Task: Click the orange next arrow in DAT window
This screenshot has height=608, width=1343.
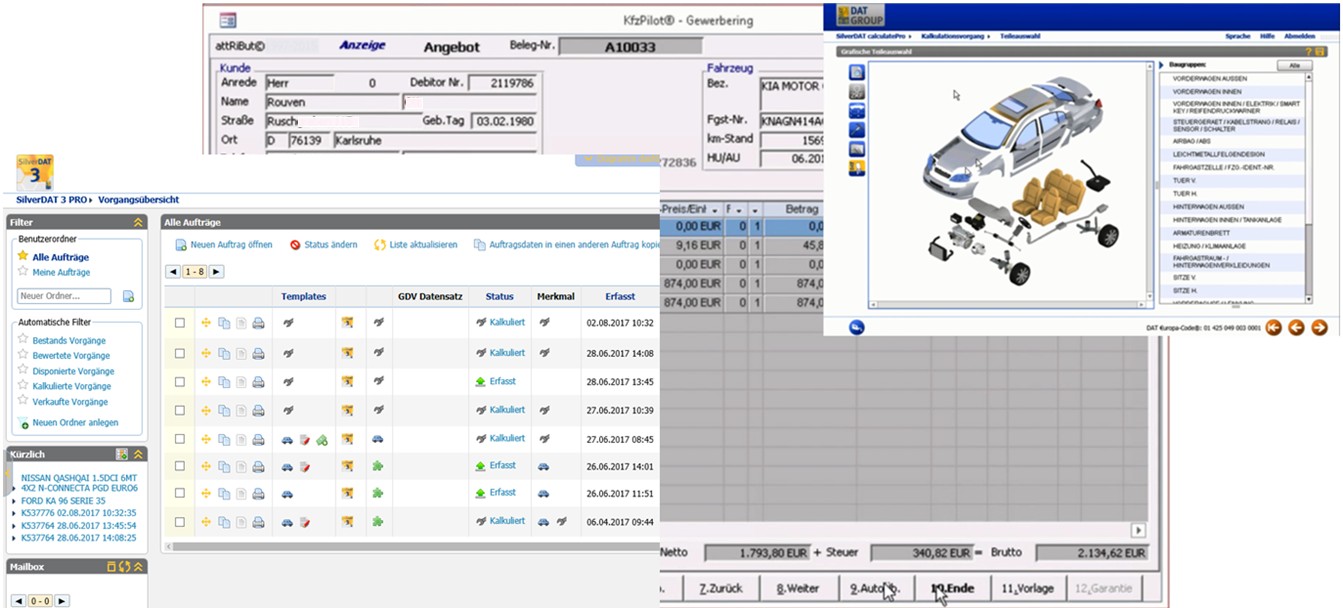Action: point(1319,327)
